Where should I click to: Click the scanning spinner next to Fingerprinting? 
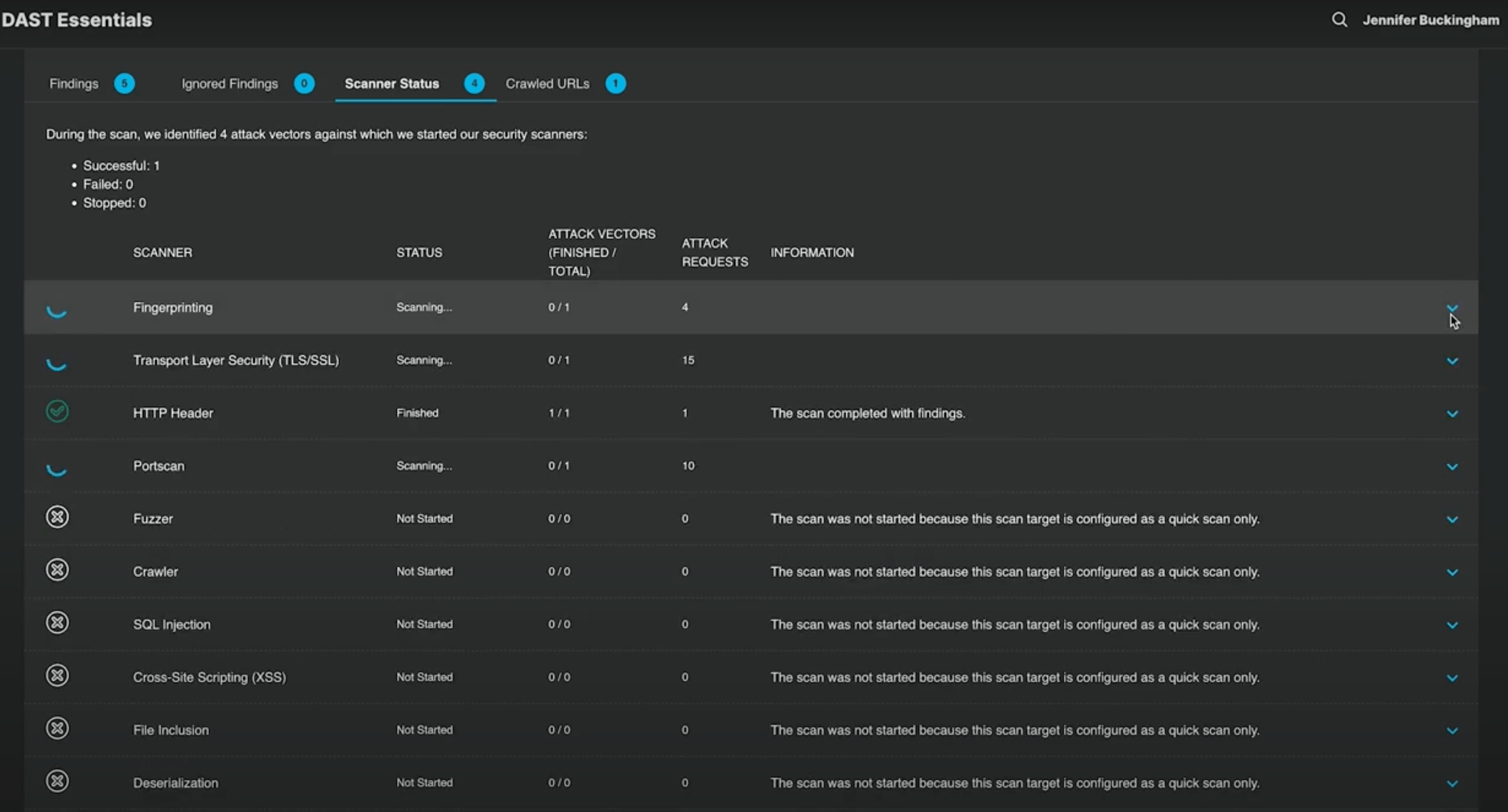coord(57,312)
